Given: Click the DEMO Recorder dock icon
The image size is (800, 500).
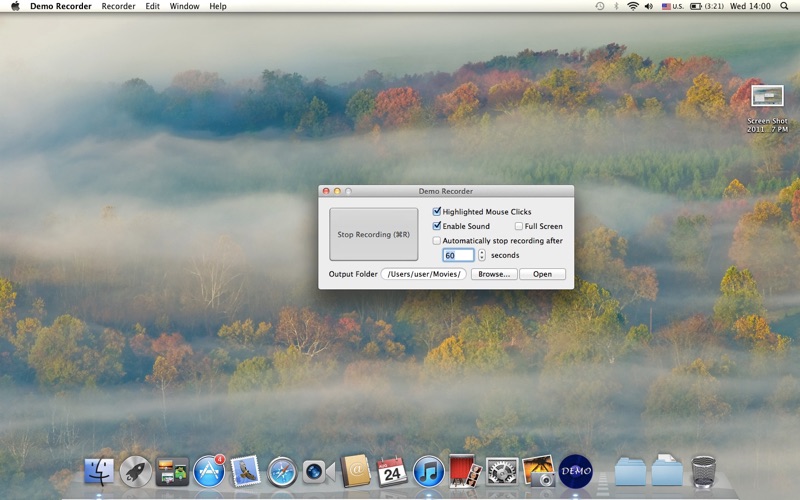Looking at the screenshot, I should click(576, 471).
